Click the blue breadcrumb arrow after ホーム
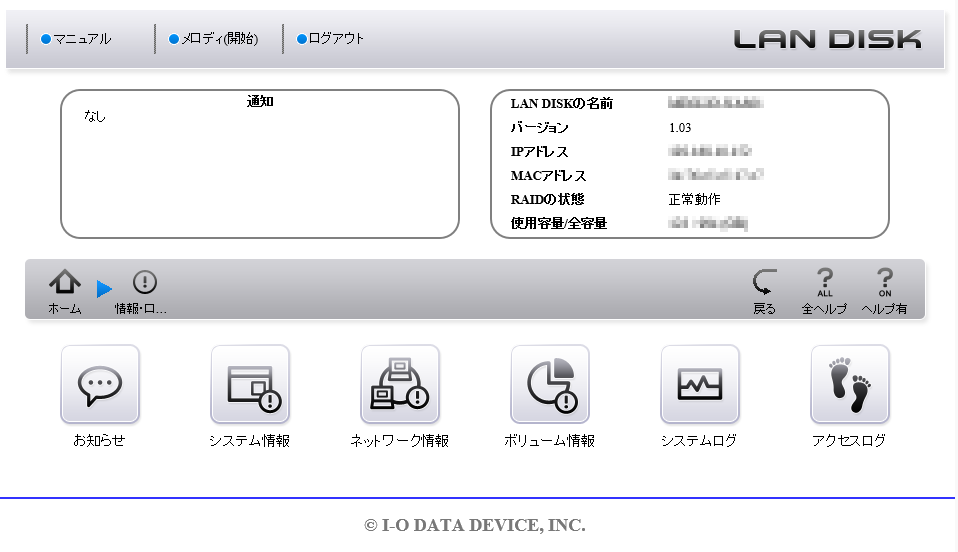Image resolution: width=958 pixels, height=552 pixels. pyautogui.click(x=104, y=289)
